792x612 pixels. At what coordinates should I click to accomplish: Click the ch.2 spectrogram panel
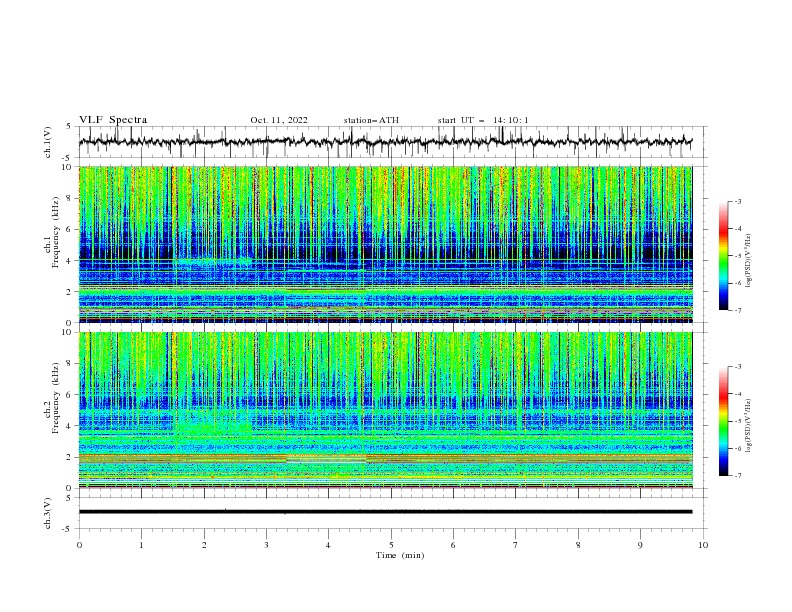pos(385,410)
